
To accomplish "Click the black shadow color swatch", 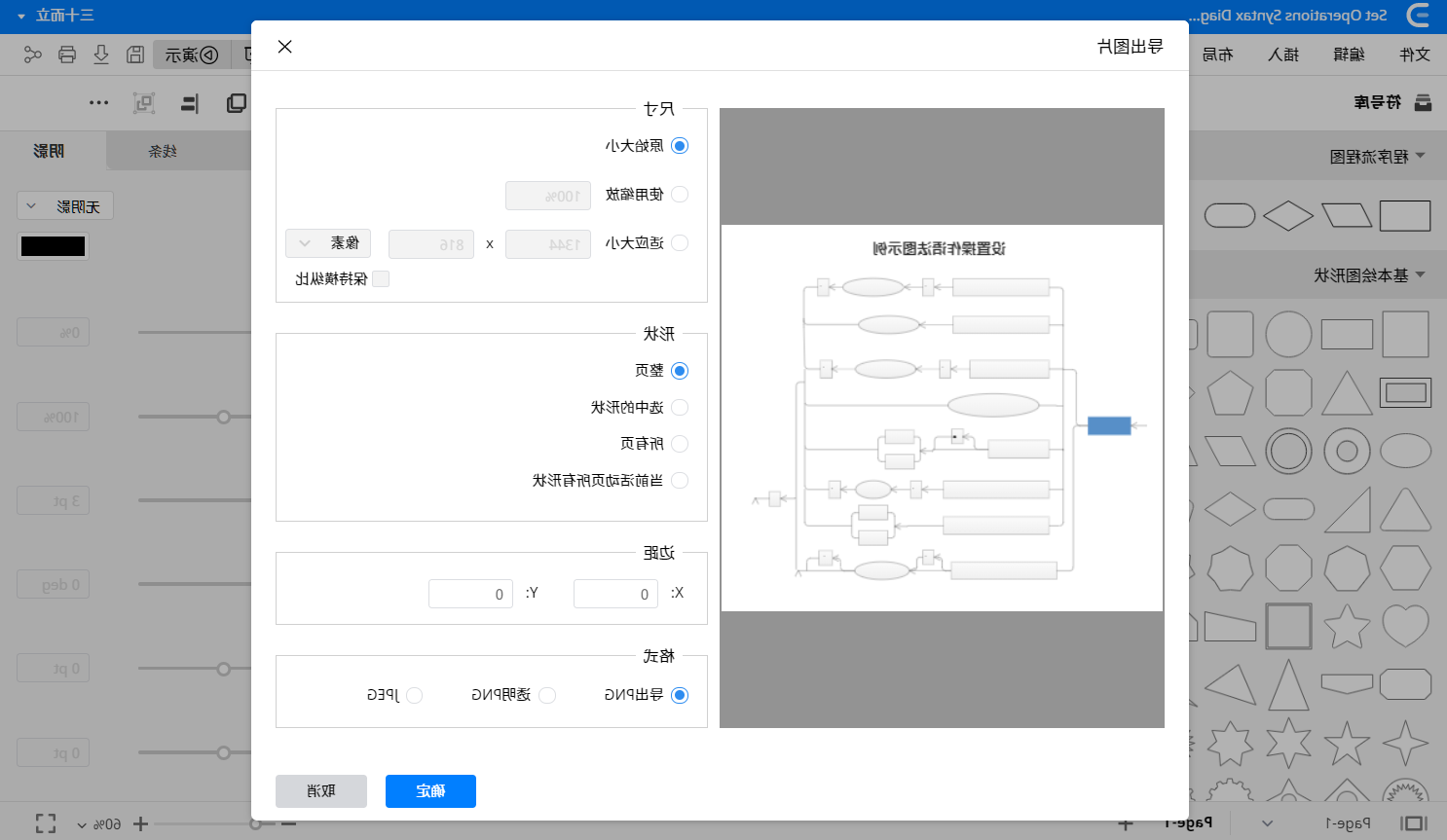I will (54, 246).
